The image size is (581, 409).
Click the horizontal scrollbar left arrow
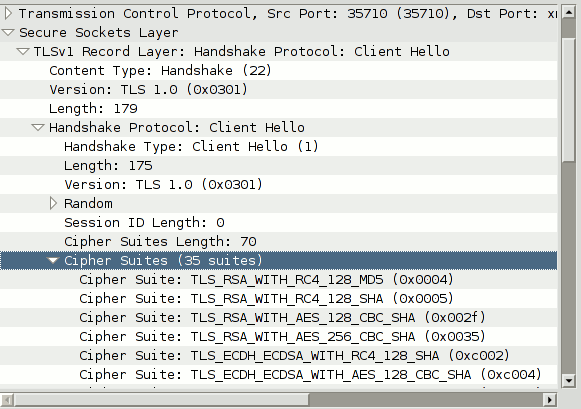coord(7,400)
